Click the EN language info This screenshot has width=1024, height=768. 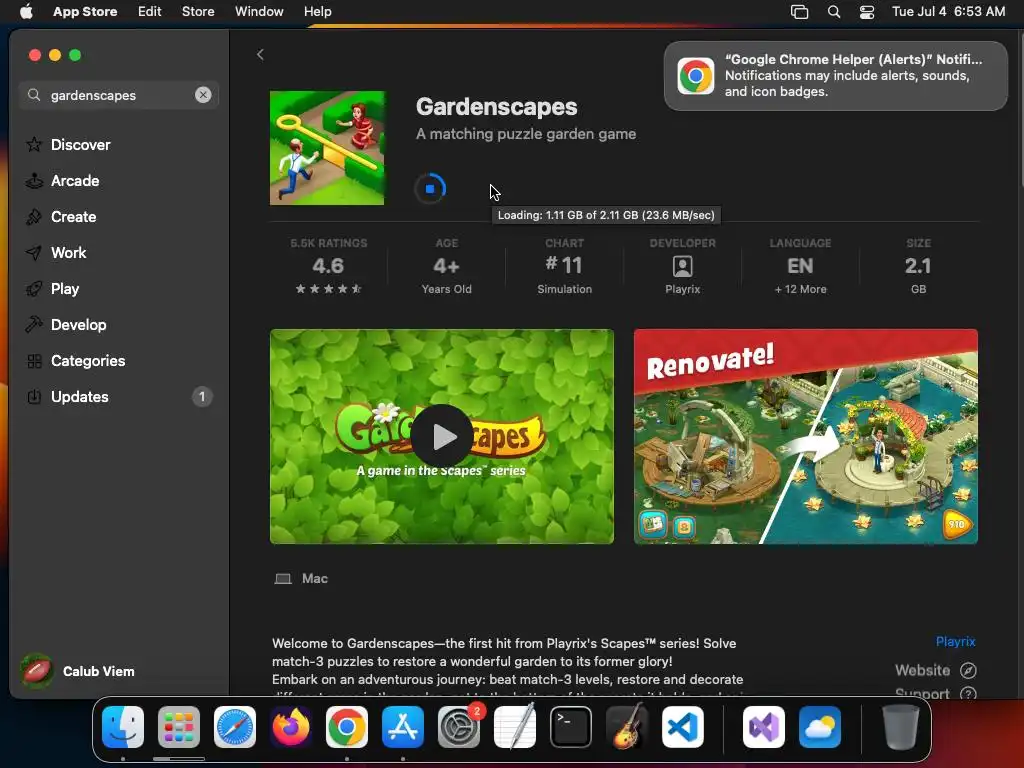tap(800, 267)
